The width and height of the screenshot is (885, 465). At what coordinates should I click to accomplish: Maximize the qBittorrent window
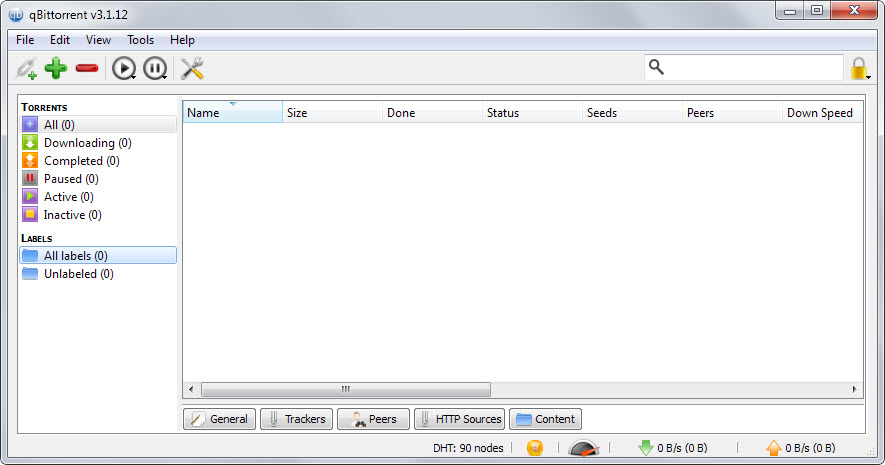pos(817,11)
